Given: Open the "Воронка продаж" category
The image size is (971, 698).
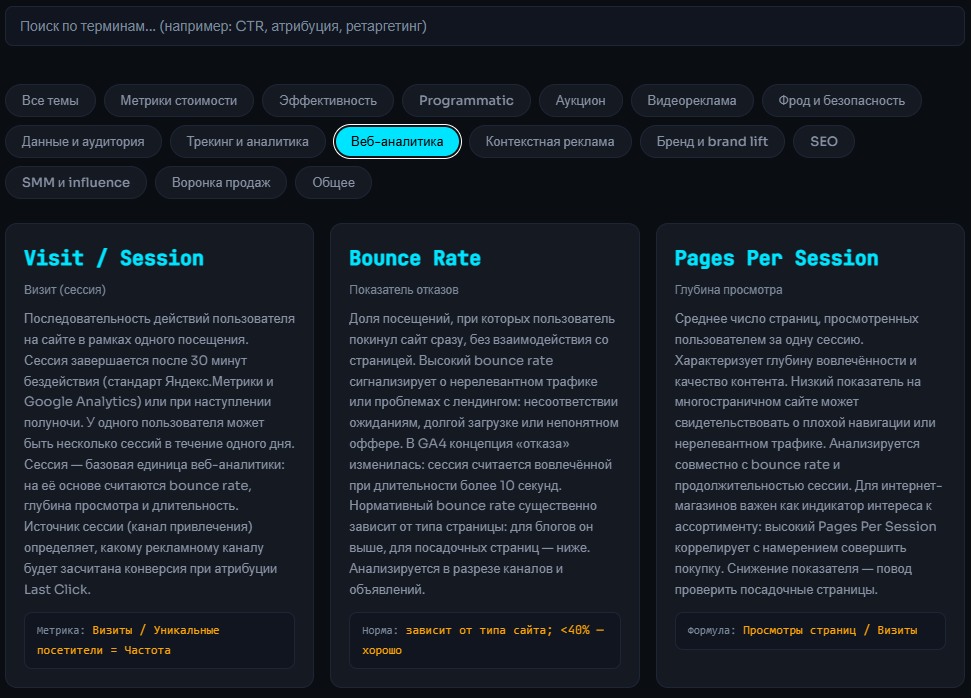Looking at the screenshot, I should (x=221, y=183).
